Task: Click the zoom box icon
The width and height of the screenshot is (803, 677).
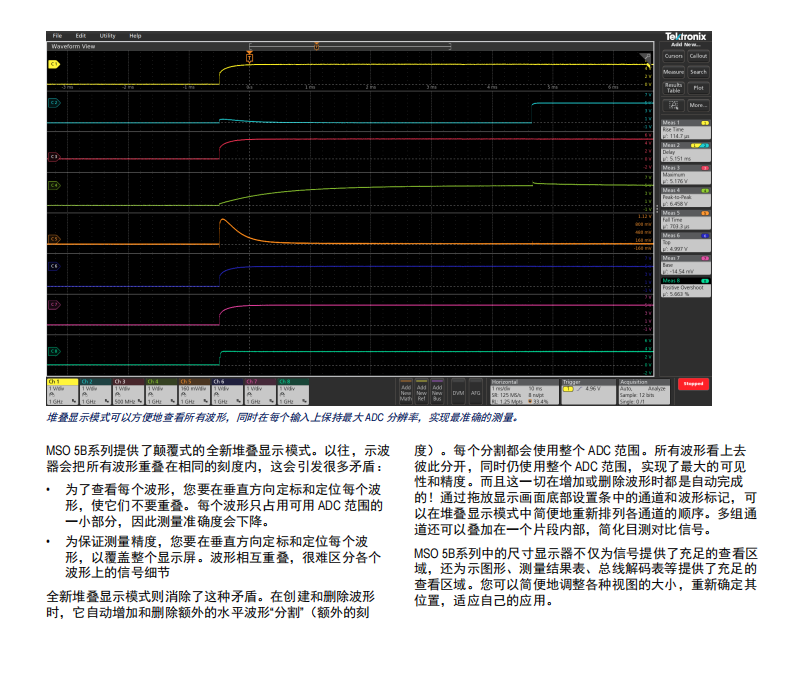Action: pyautogui.click(x=673, y=105)
